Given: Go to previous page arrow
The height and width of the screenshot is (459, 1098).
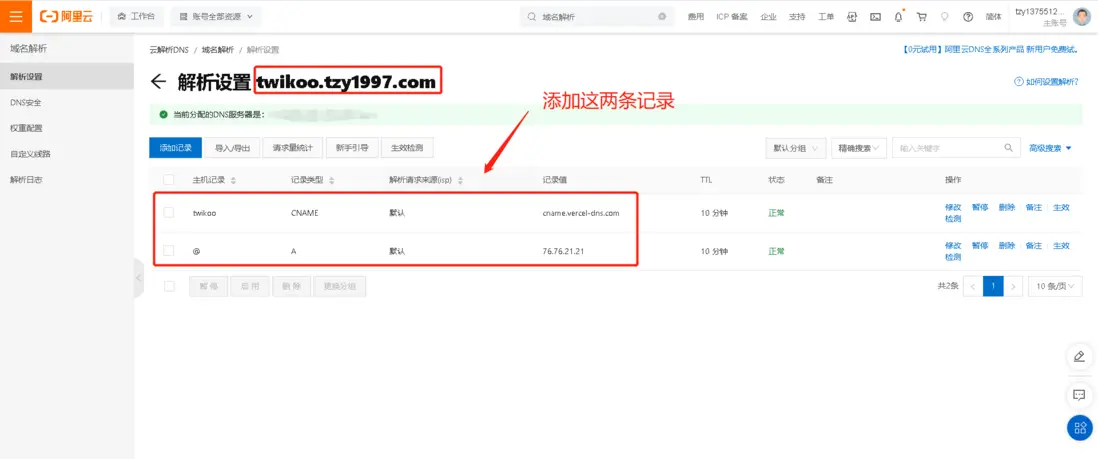Looking at the screenshot, I should [973, 286].
